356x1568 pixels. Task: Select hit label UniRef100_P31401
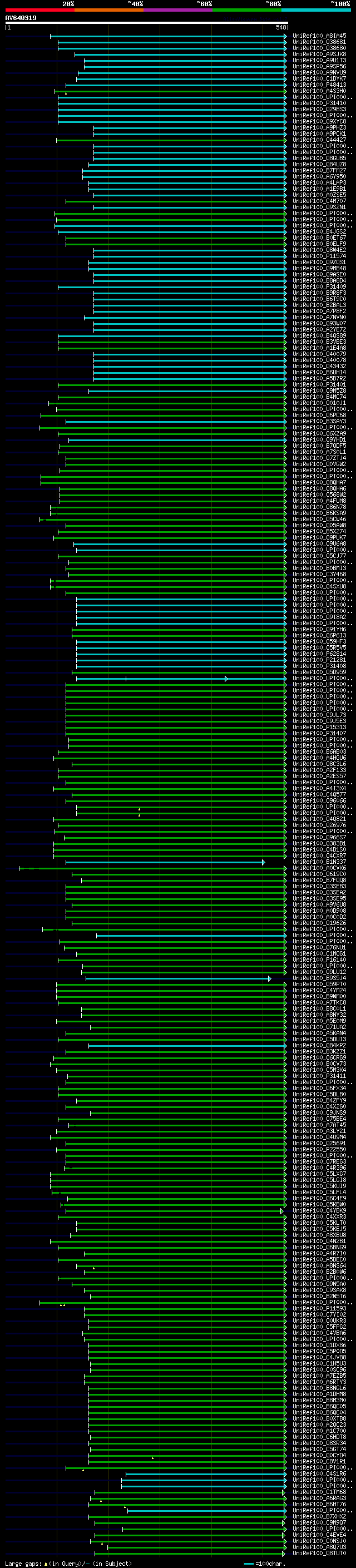tap(319, 385)
